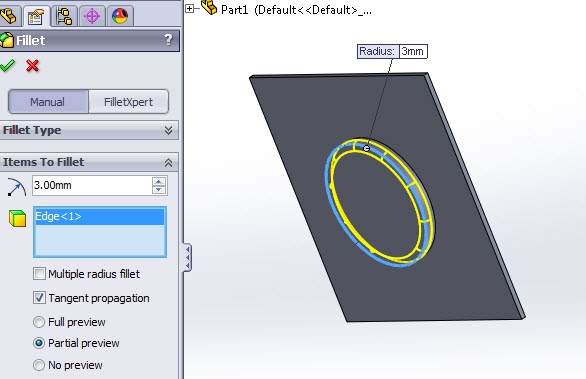Click the Part1 flyout tree icon
The height and width of the screenshot is (379, 586).
[x=209, y=7]
